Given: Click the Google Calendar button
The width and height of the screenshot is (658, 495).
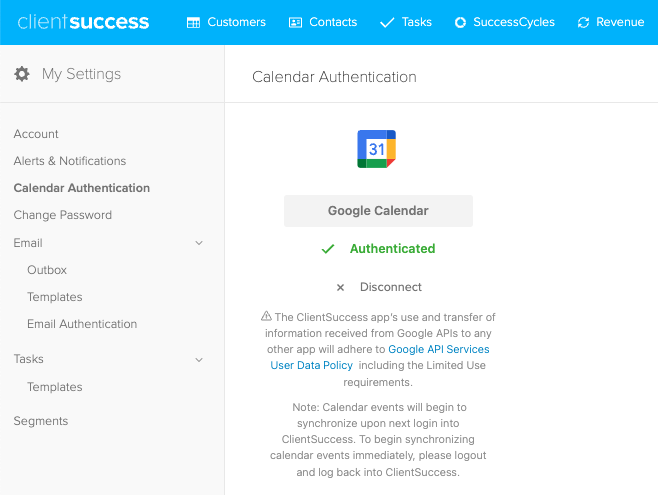Looking at the screenshot, I should click(x=378, y=211).
